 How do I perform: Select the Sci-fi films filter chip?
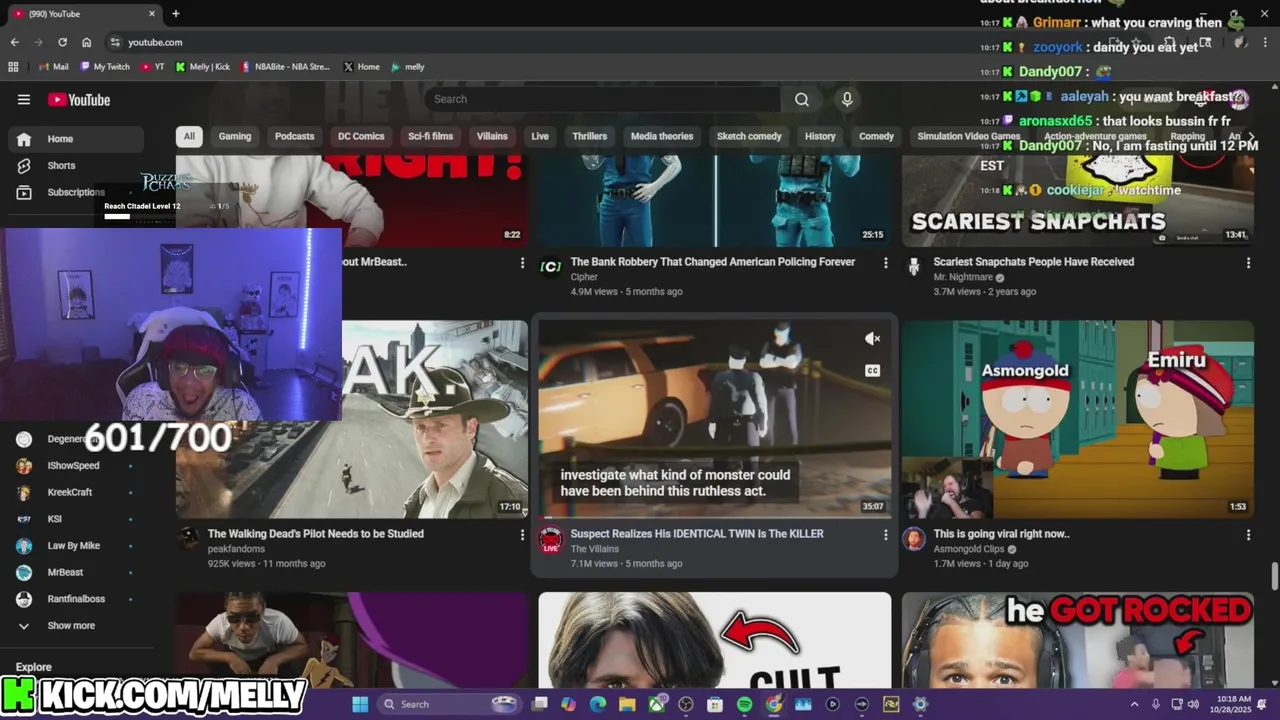click(430, 136)
